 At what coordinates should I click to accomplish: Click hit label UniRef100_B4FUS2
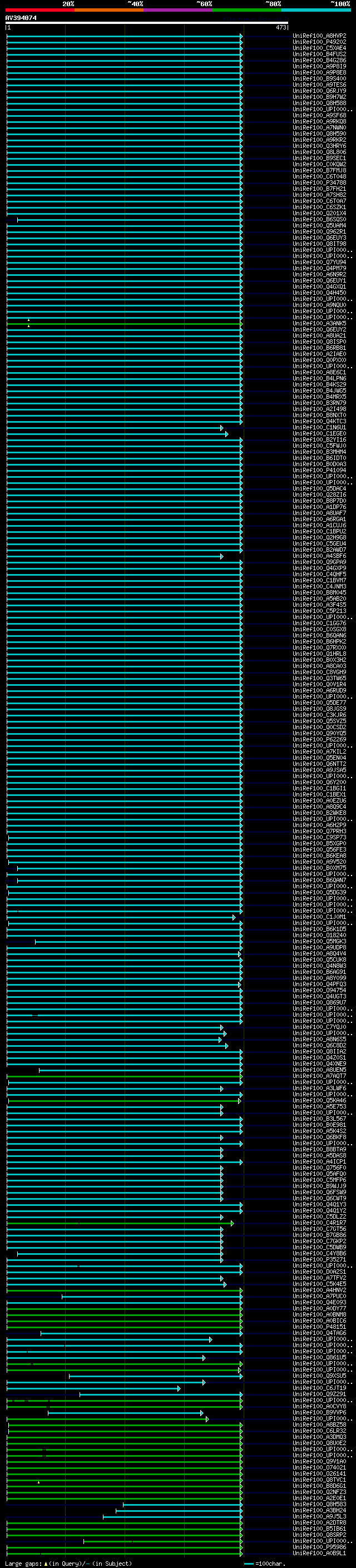(x=319, y=54)
